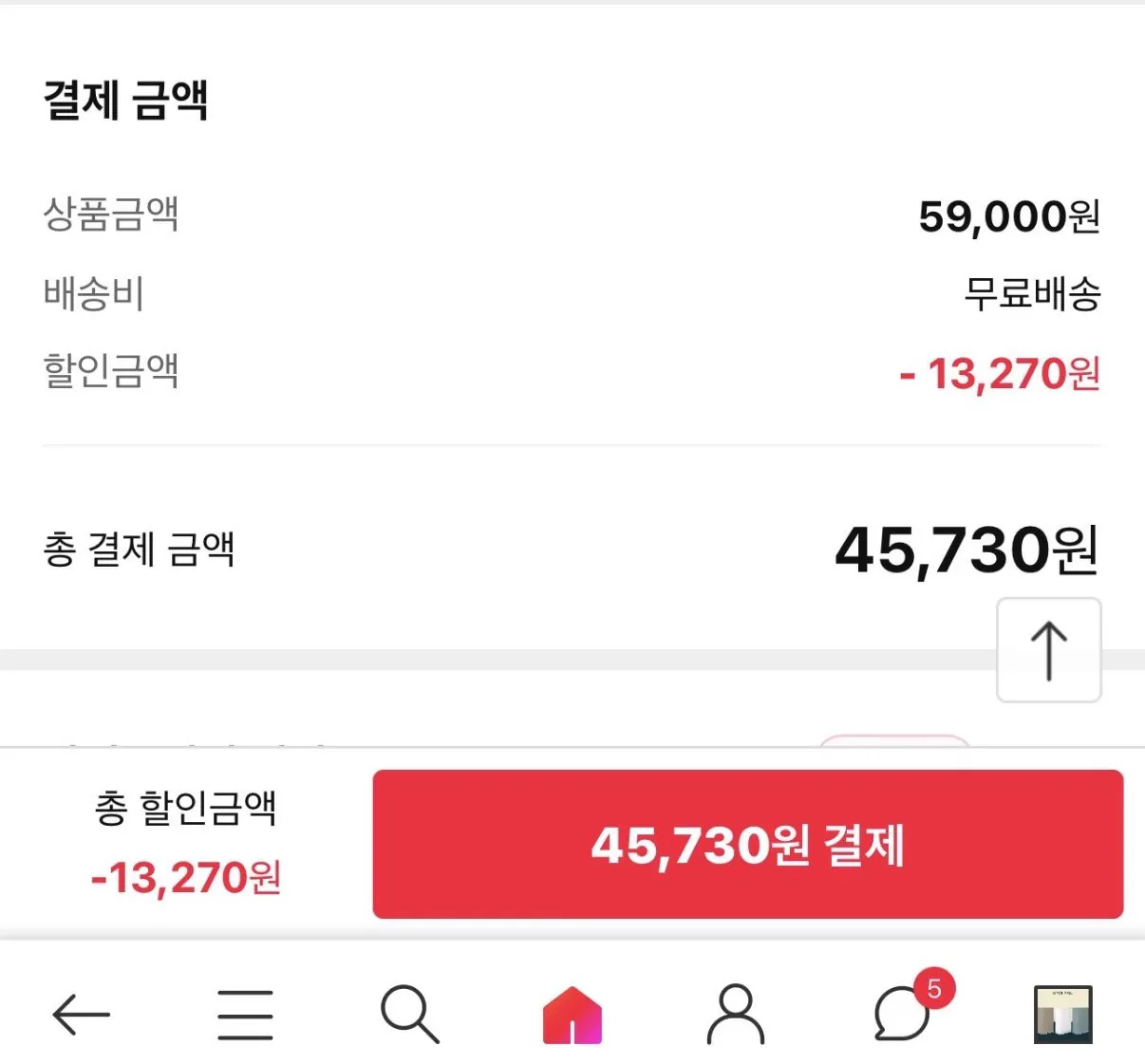
Task: Select the 무료배송 free shipping text
Action: (1033, 294)
